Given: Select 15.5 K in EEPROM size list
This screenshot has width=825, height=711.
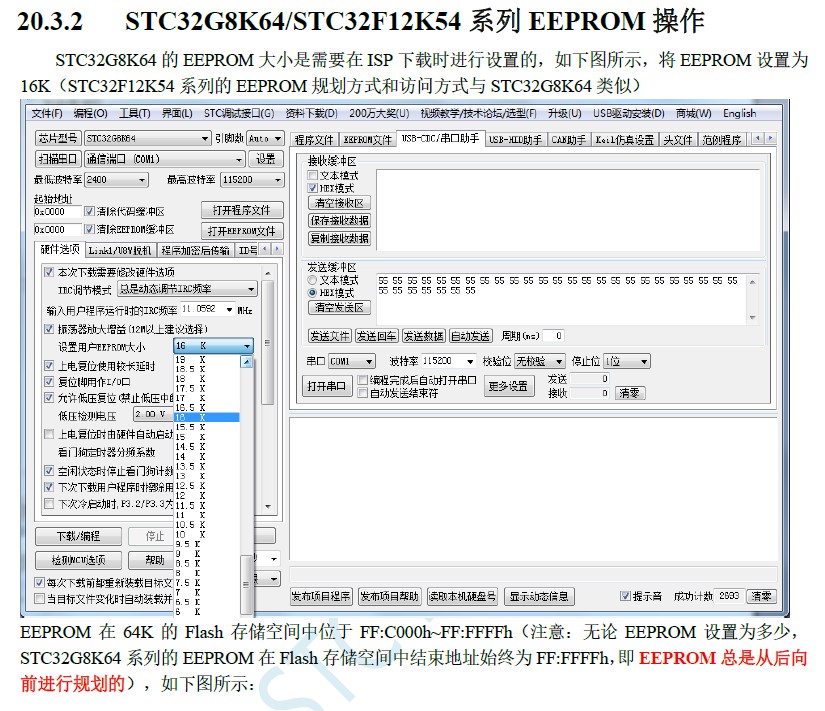Looking at the screenshot, I should (x=206, y=427).
